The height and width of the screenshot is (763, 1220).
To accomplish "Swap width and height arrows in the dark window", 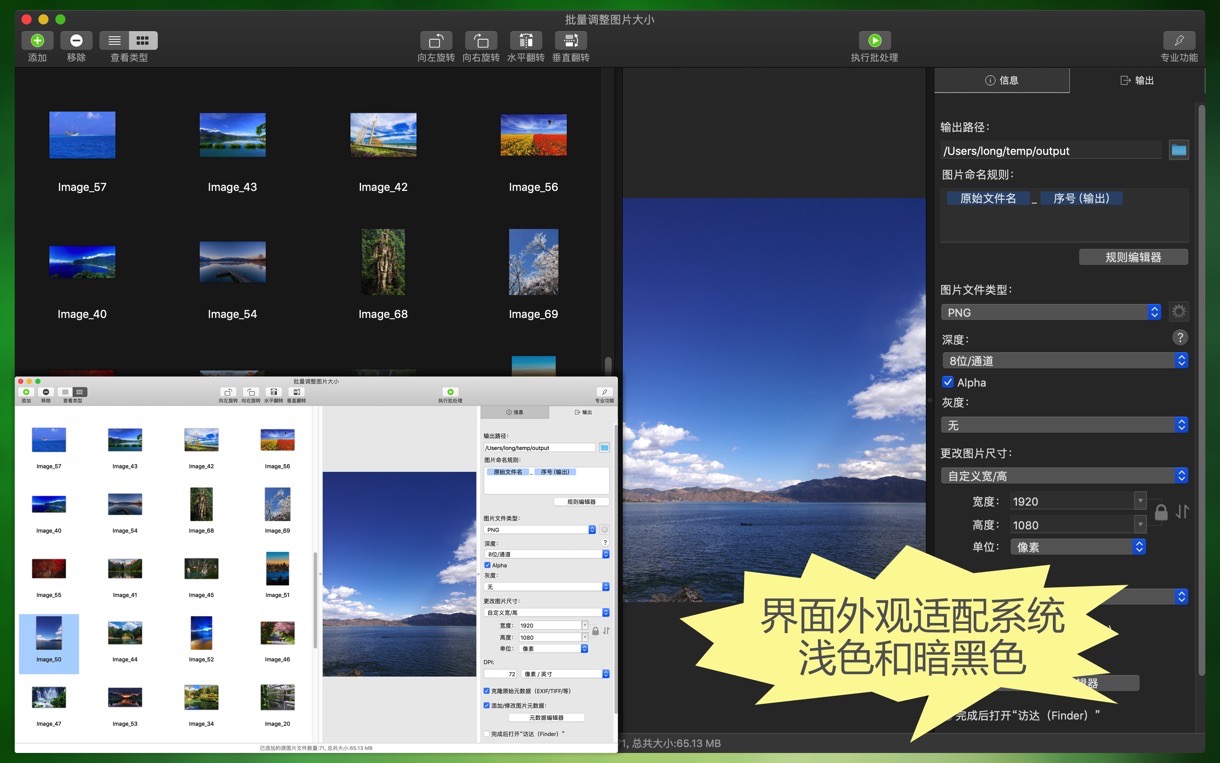I will tap(1182, 512).
